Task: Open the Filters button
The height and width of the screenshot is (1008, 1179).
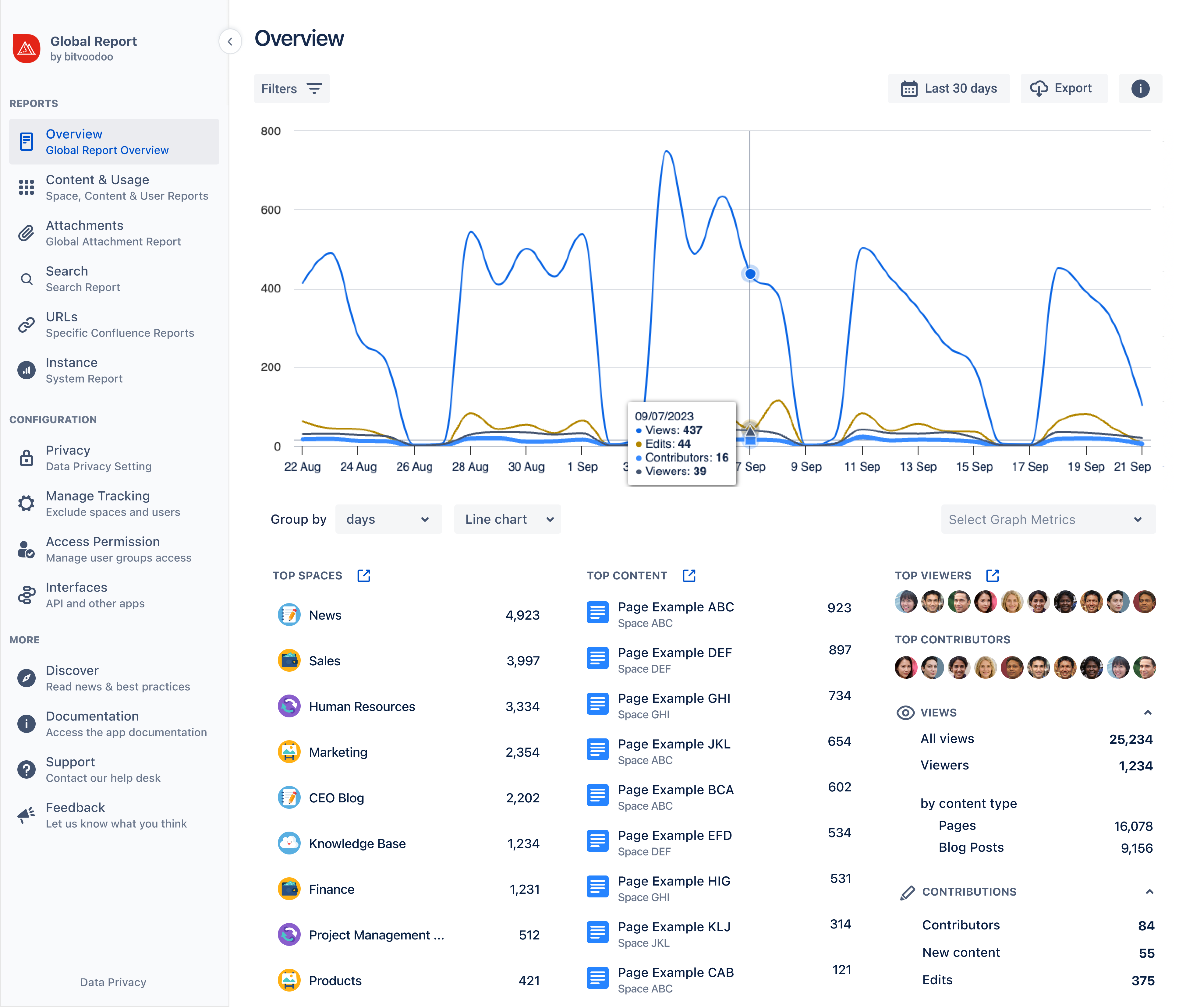Action: click(291, 89)
